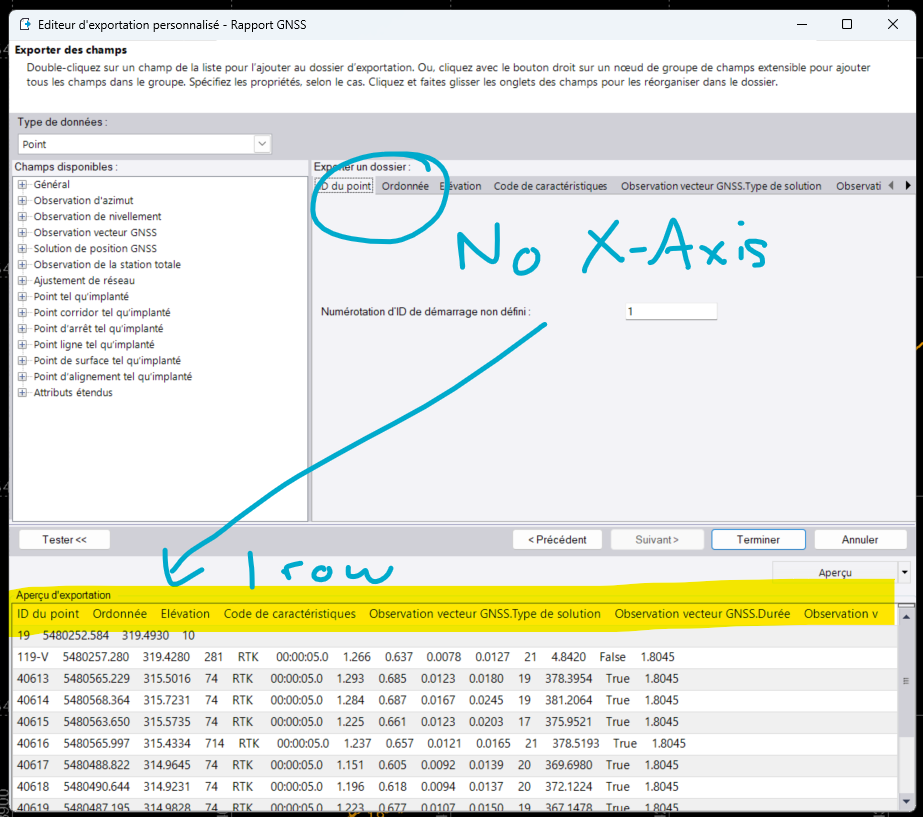This screenshot has width=923, height=817.
Task: Select preview row 40615
Action: coord(454,722)
